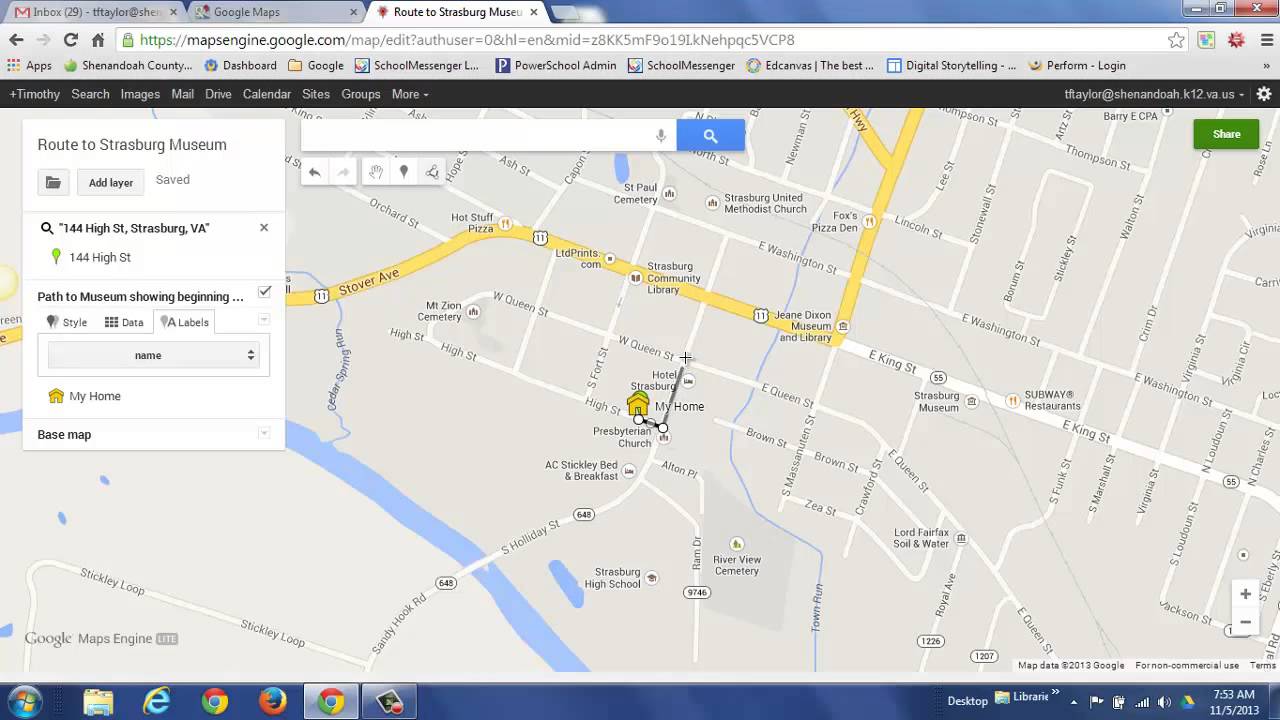Open the Chrome menu hamburger icon

1265,40
